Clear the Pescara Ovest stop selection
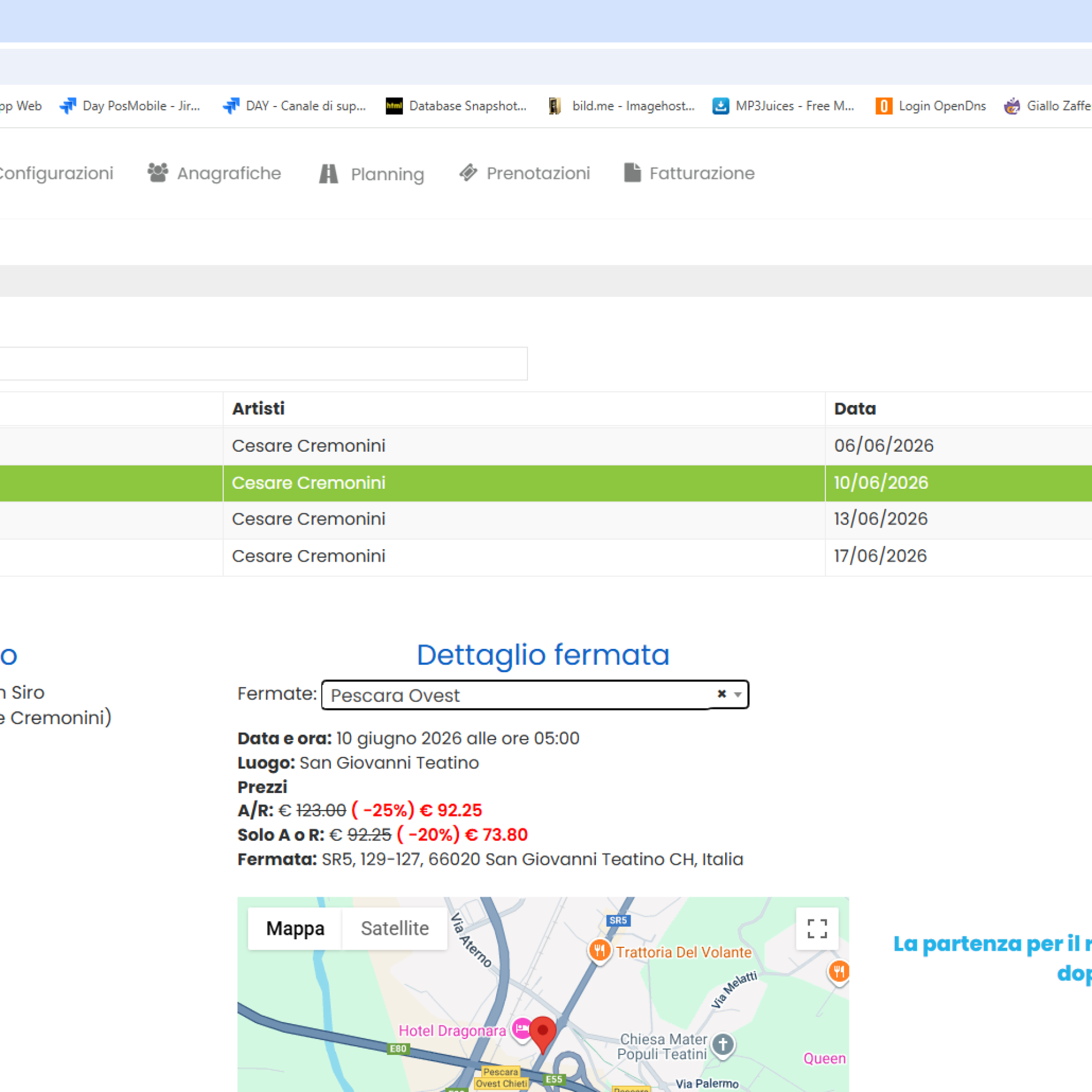This screenshot has width=1092, height=1092. click(x=721, y=694)
